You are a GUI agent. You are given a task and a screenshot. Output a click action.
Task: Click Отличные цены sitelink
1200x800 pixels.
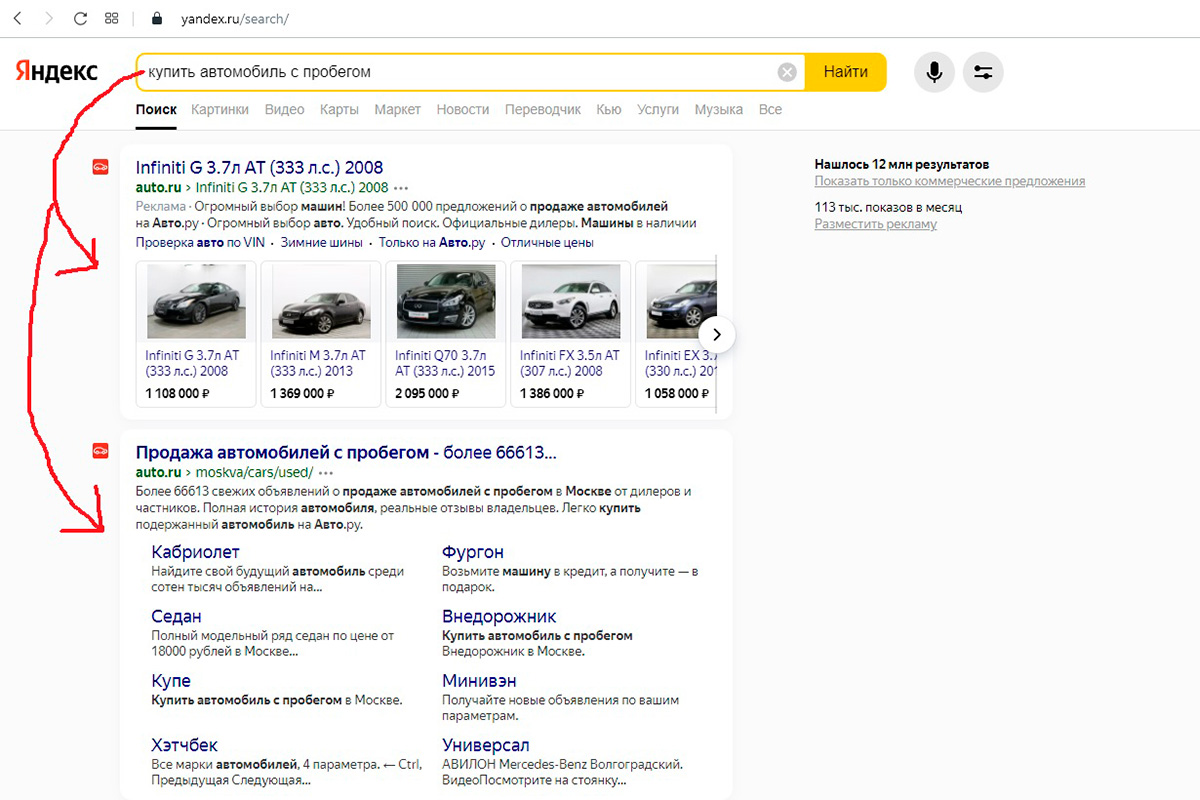point(547,243)
